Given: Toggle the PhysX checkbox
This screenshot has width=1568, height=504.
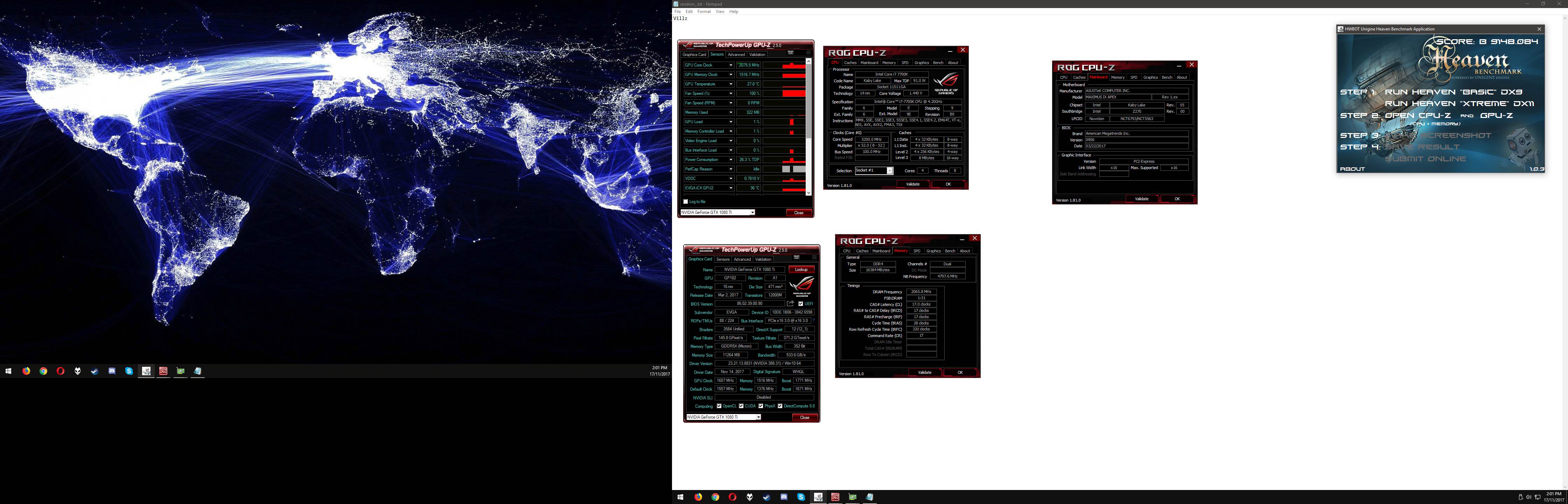Looking at the screenshot, I should pos(760,406).
